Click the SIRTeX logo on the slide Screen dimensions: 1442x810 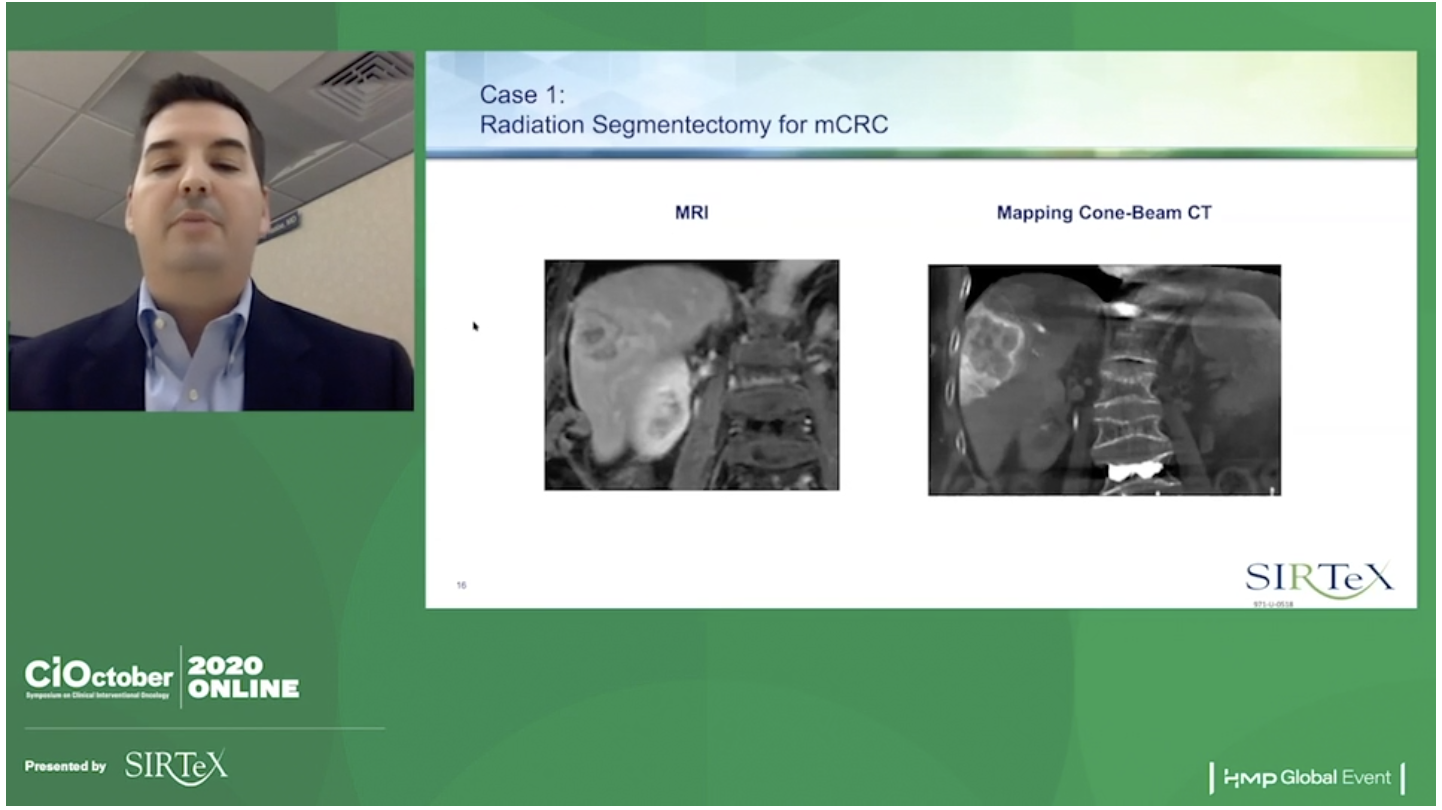point(1318,577)
